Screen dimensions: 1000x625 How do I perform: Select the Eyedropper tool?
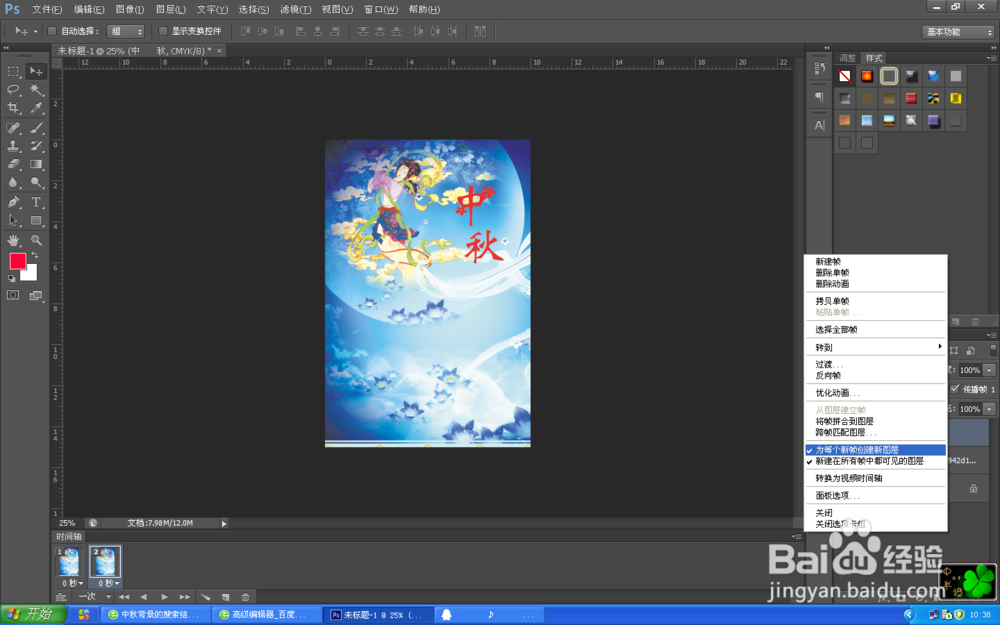[x=36, y=108]
